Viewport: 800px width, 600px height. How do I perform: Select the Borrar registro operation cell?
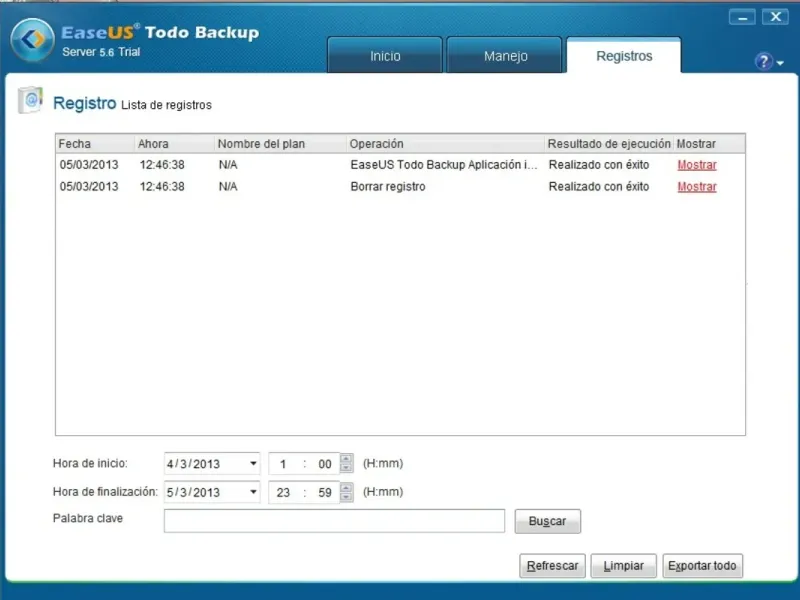pos(388,187)
